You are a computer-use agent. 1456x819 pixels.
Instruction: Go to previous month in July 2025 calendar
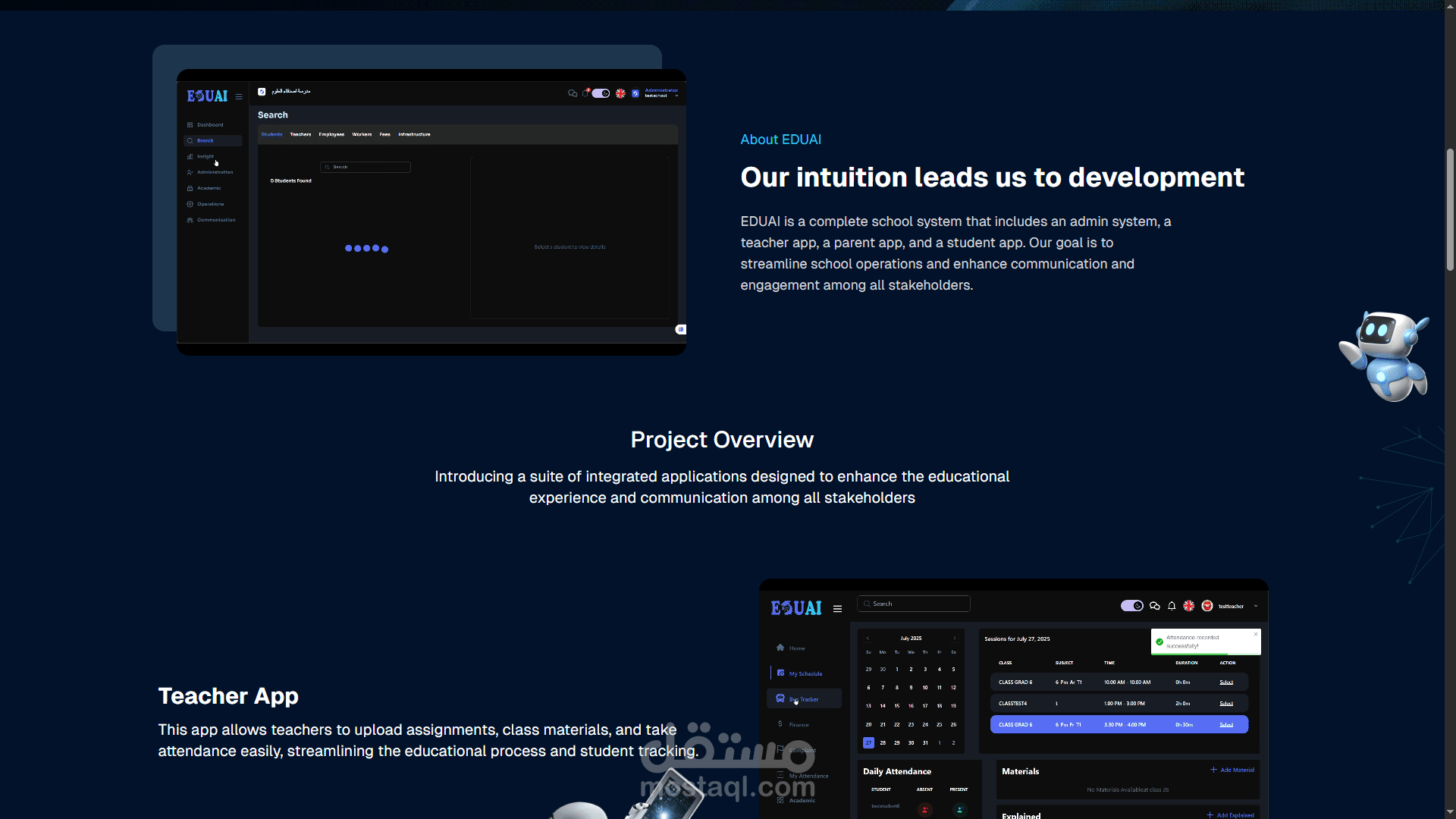[868, 639]
